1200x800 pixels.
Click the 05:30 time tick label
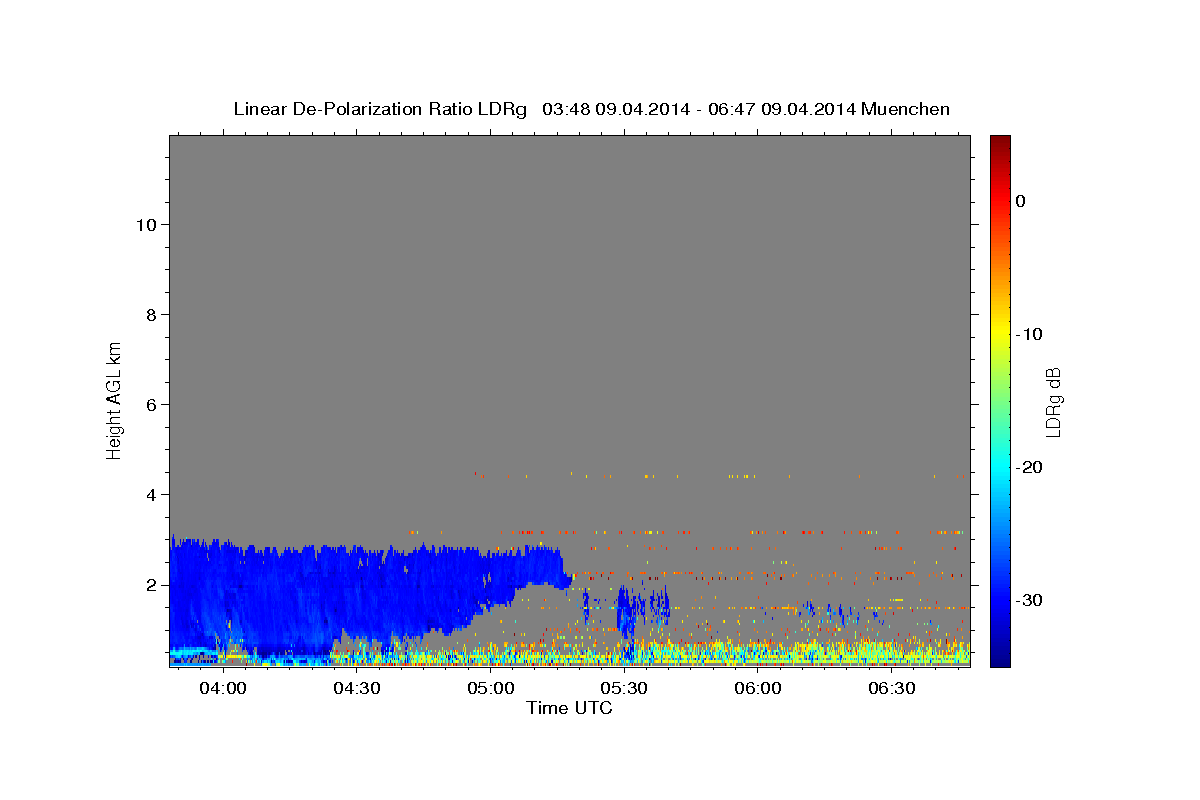click(624, 689)
